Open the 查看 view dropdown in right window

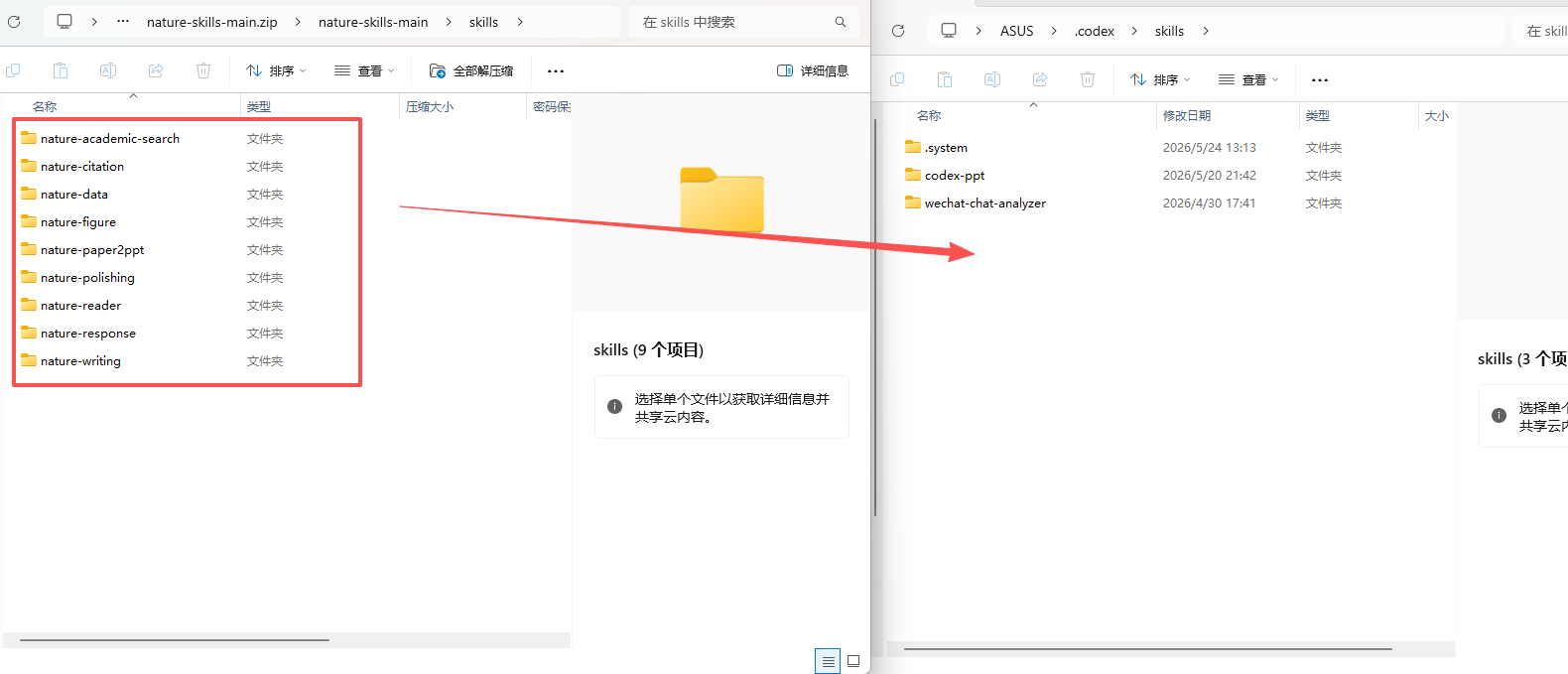click(x=1248, y=79)
